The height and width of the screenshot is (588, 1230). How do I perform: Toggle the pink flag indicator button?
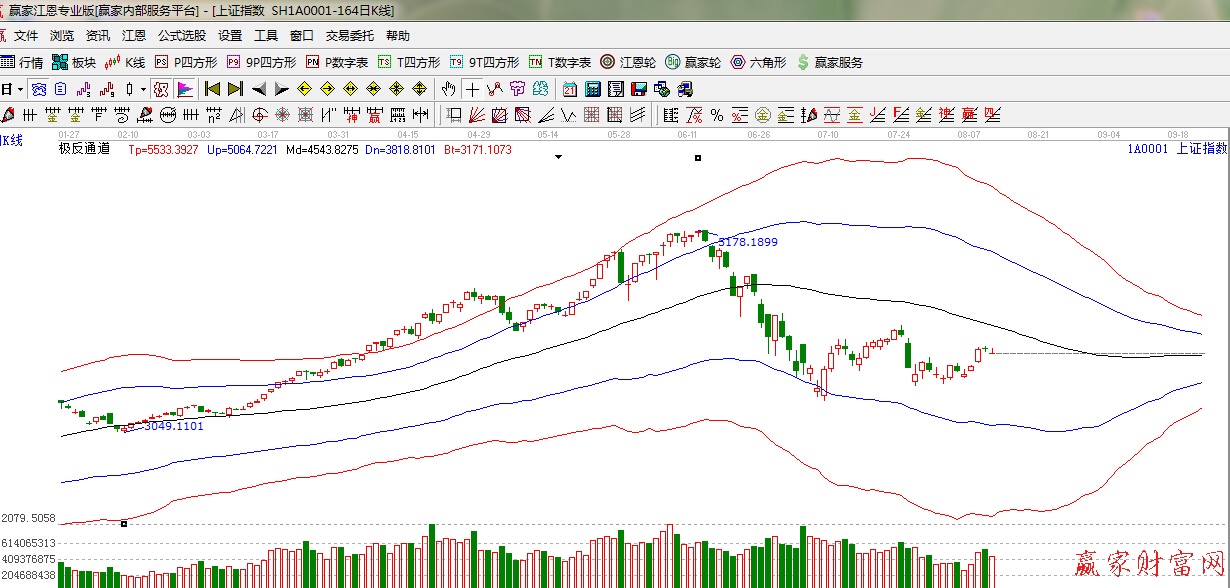tap(185, 89)
